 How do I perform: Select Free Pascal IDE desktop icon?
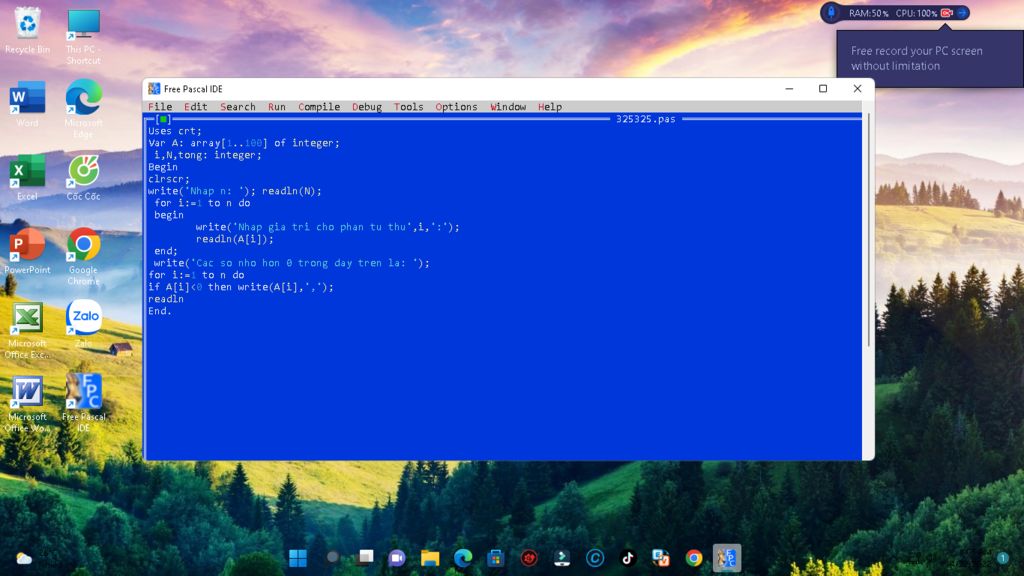[84, 403]
